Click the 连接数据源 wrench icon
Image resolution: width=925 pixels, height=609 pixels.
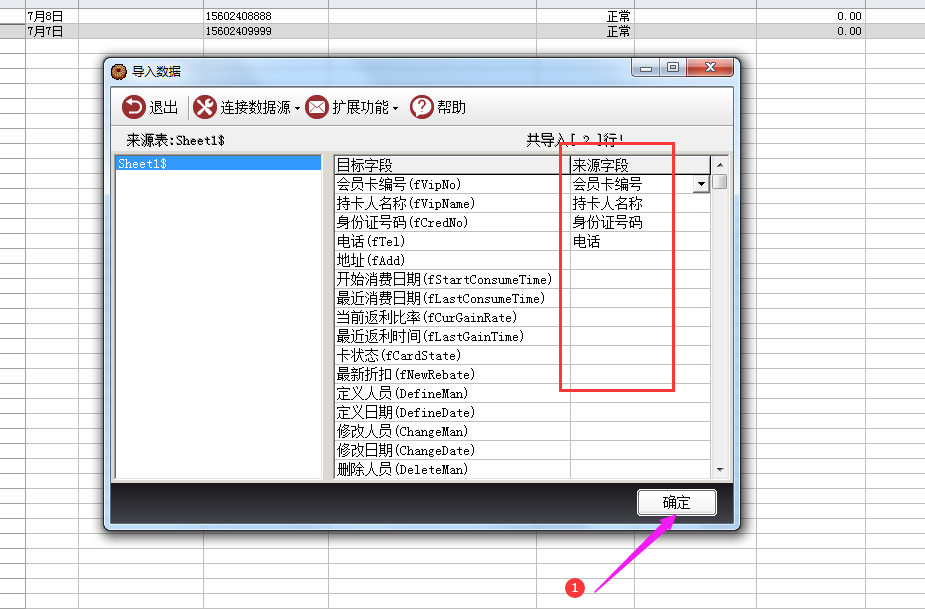tap(205, 107)
